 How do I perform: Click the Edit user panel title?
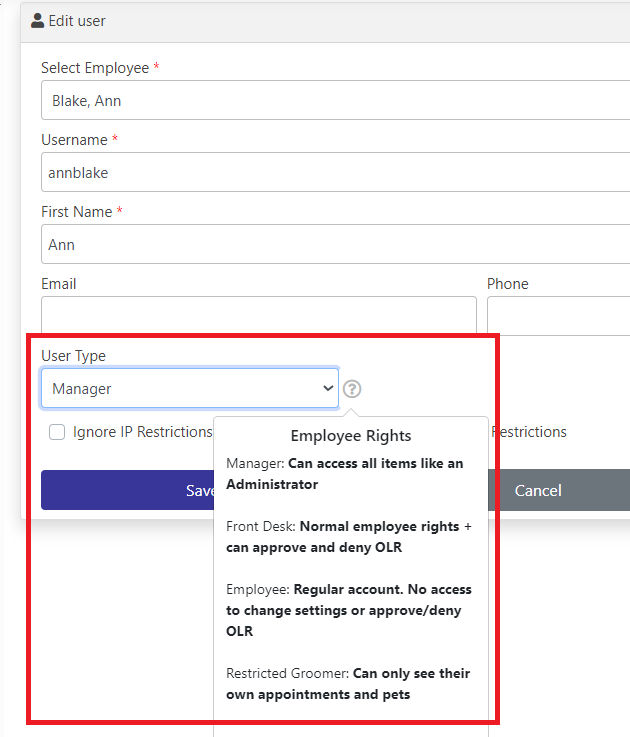click(x=77, y=21)
